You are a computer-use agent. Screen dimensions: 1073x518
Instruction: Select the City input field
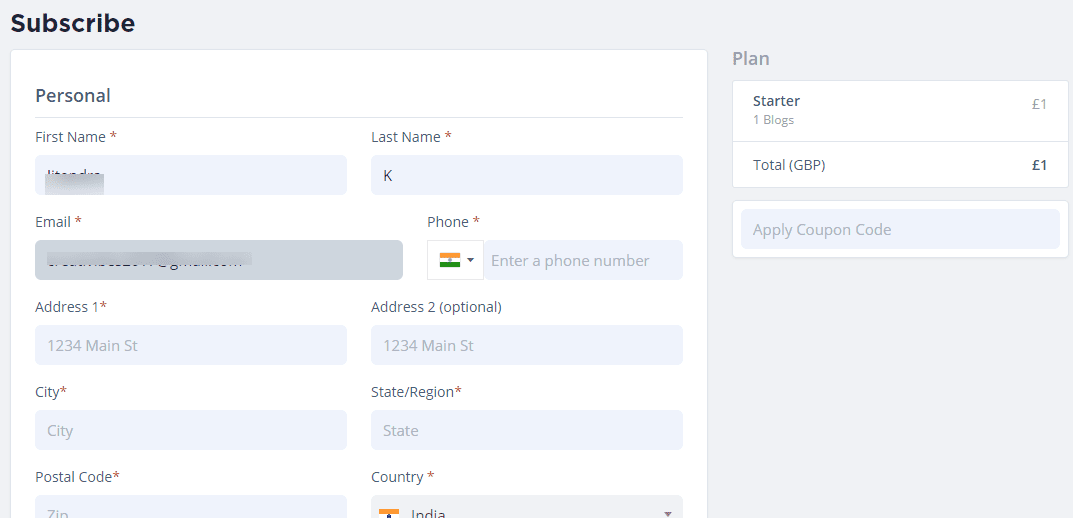[190, 430]
